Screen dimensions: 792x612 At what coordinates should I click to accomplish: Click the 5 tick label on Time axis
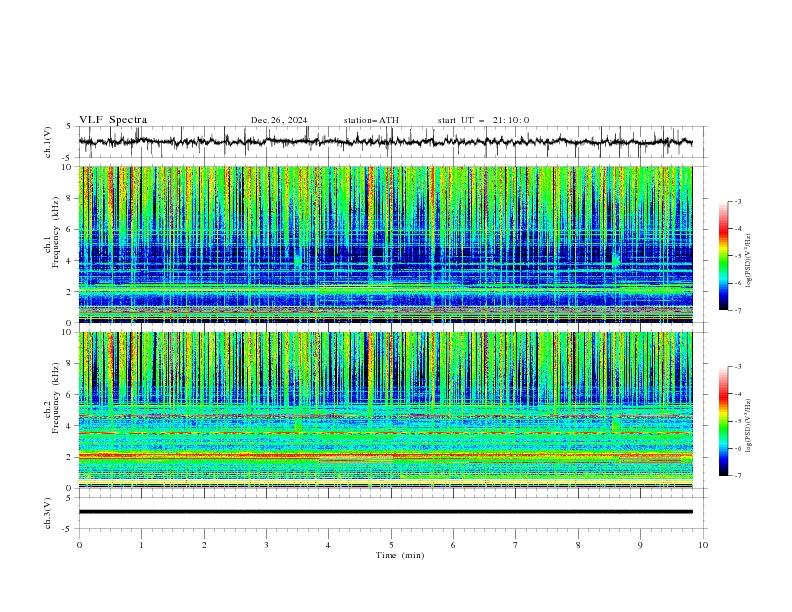[391, 545]
